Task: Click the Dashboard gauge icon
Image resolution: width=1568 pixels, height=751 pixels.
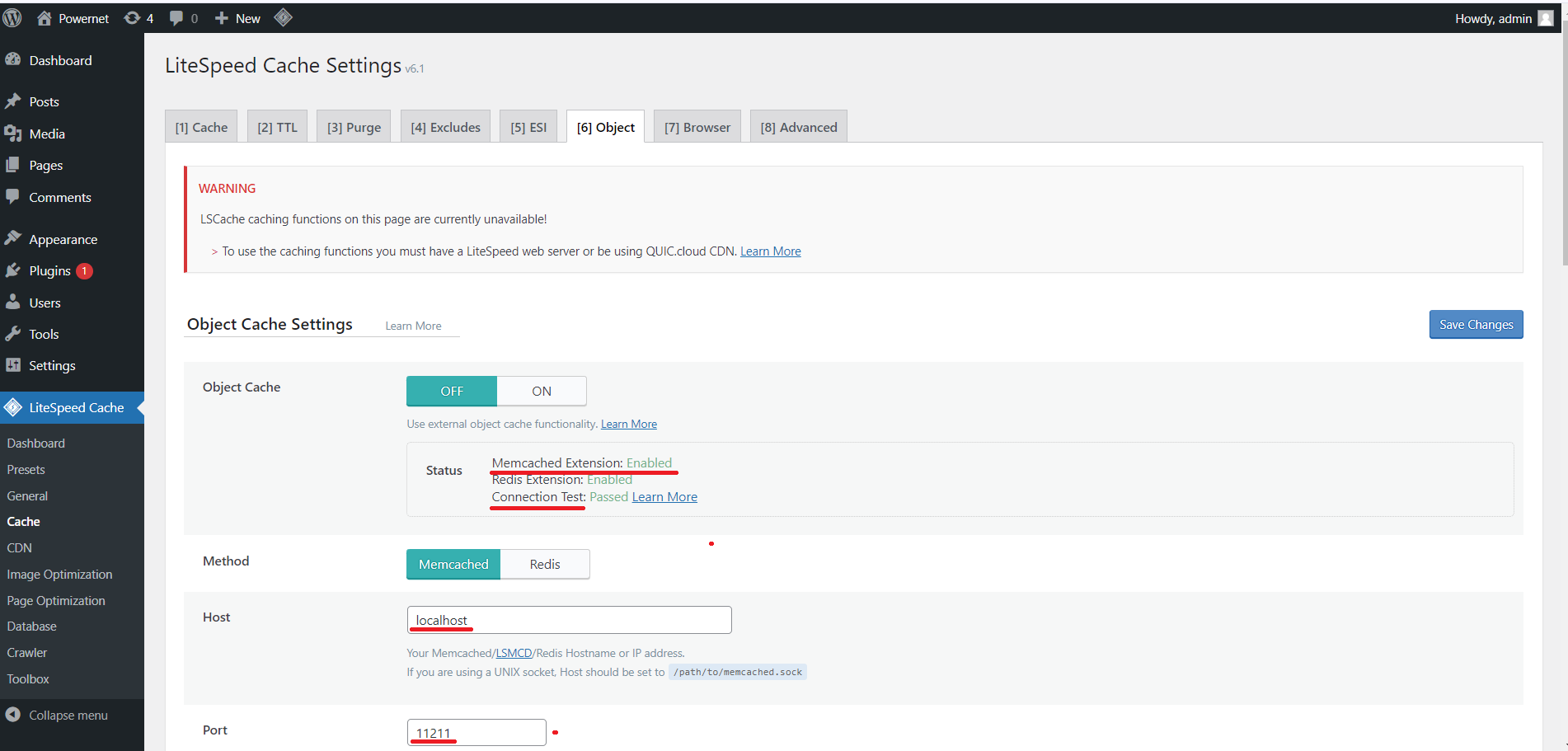Action: tap(12, 59)
